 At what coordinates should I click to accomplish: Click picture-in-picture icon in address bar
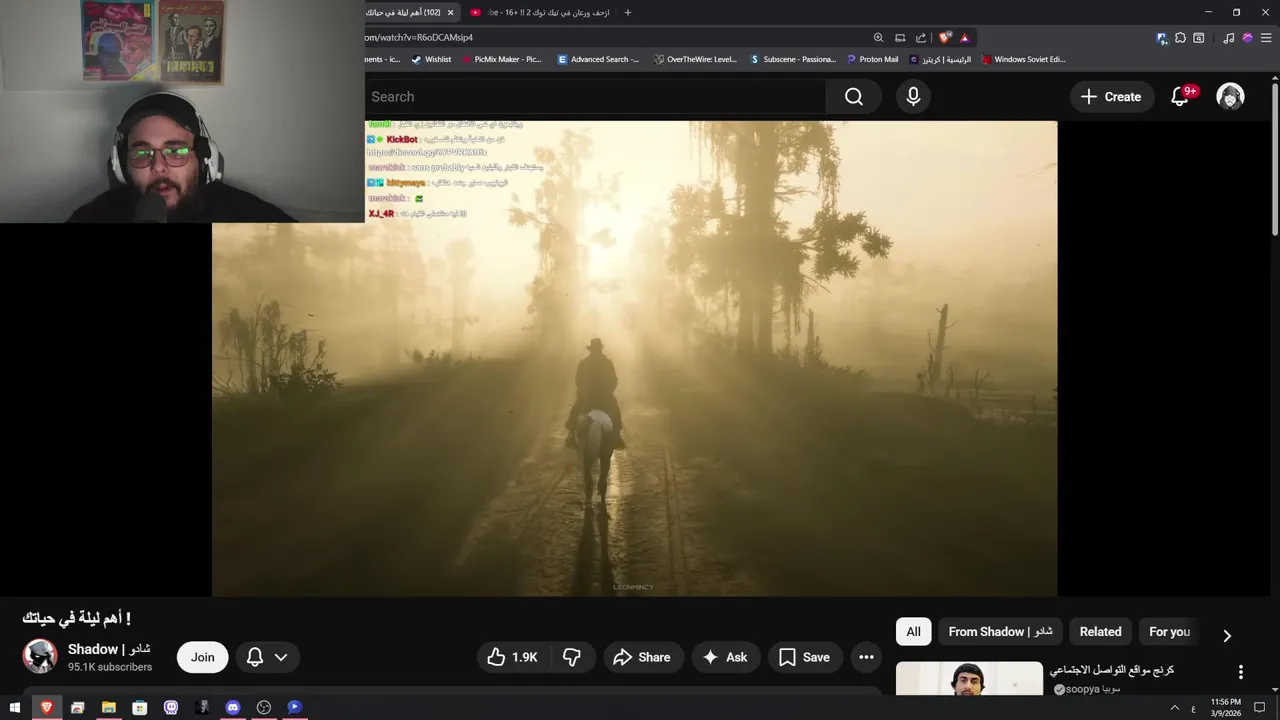pyautogui.click(x=900, y=38)
